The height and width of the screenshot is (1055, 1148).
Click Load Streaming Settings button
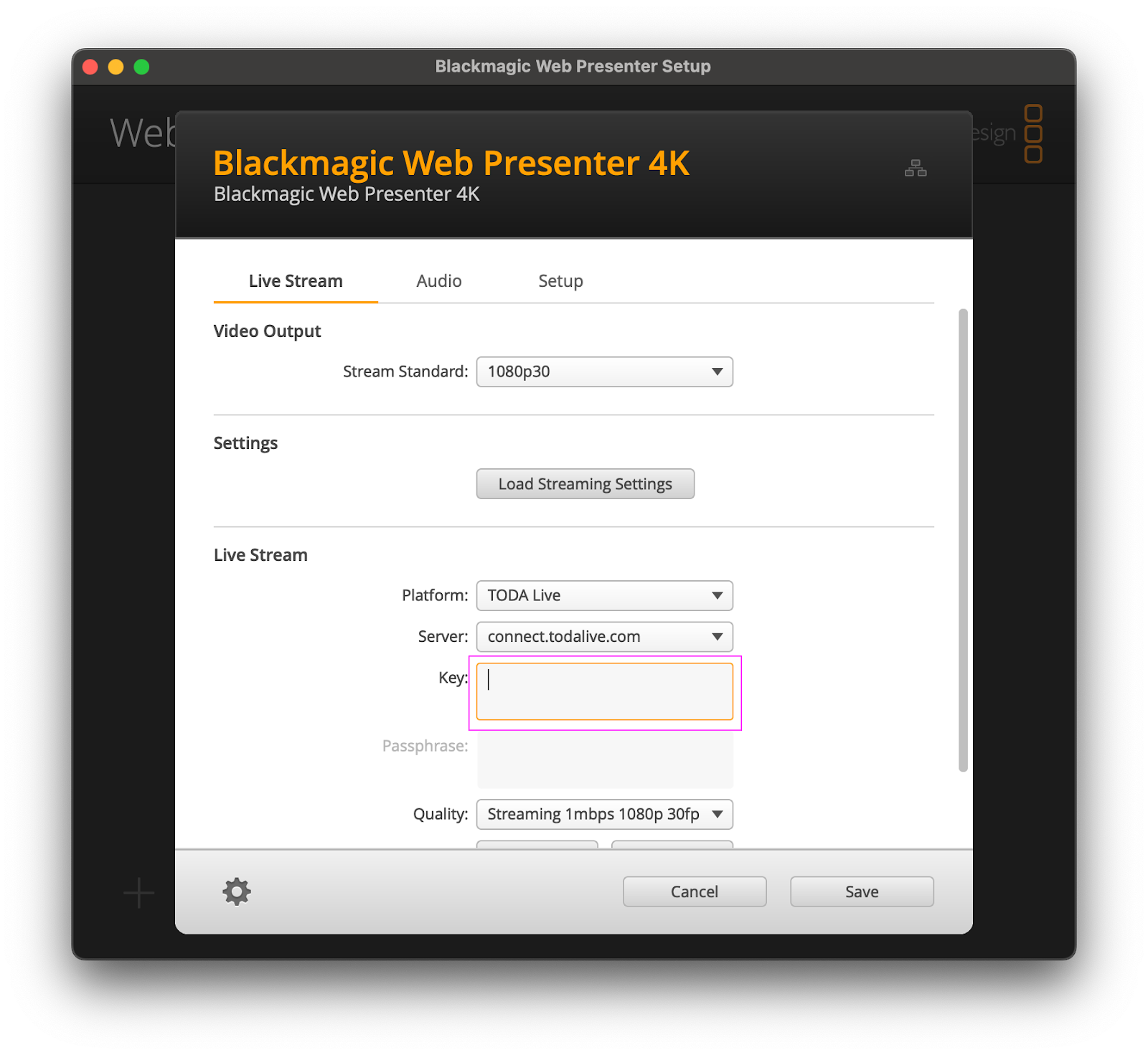tap(585, 484)
